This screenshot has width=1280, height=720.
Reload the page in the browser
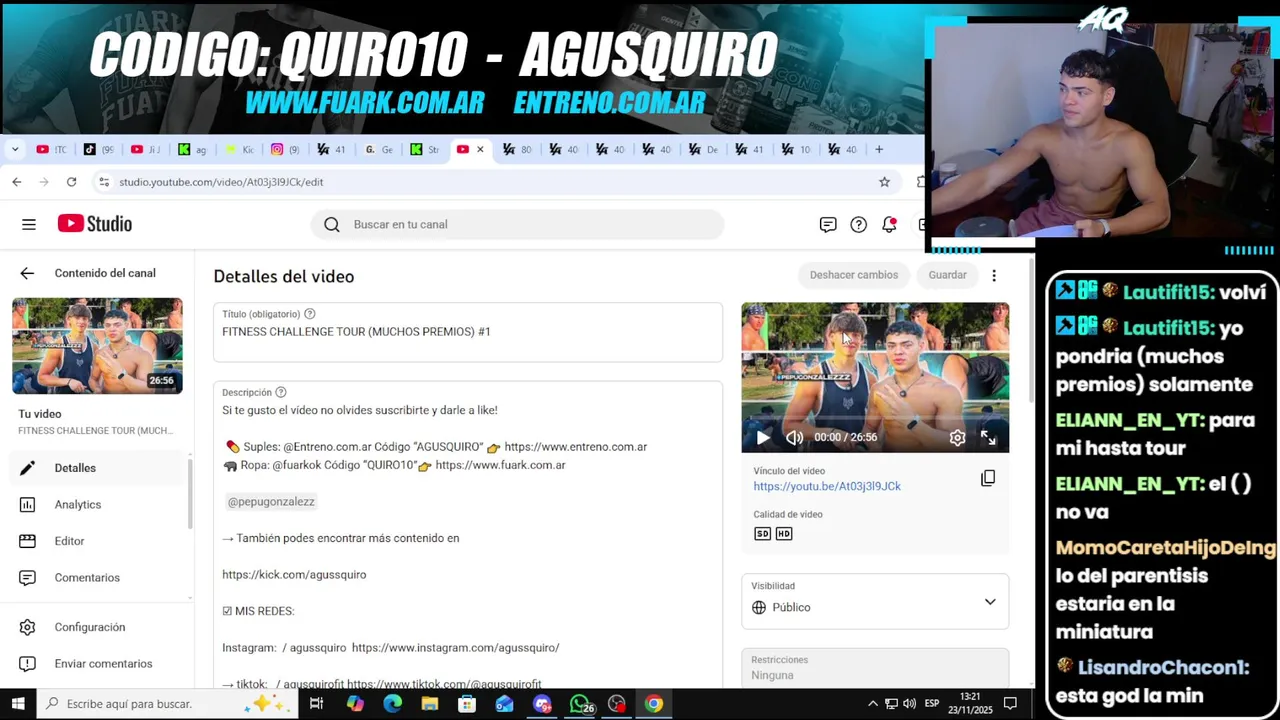[71, 182]
